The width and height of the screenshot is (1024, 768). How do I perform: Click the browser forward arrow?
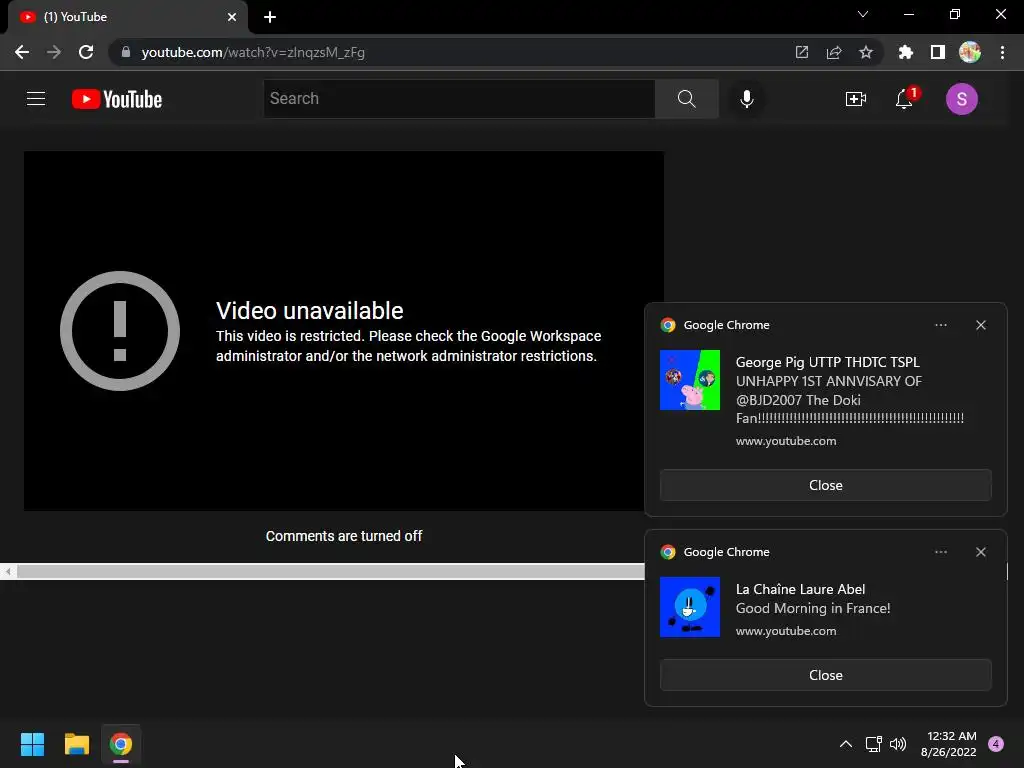[x=54, y=52]
